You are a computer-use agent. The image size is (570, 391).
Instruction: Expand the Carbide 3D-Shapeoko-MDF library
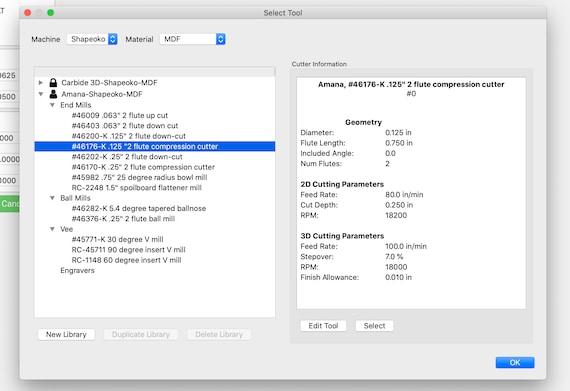(x=41, y=83)
